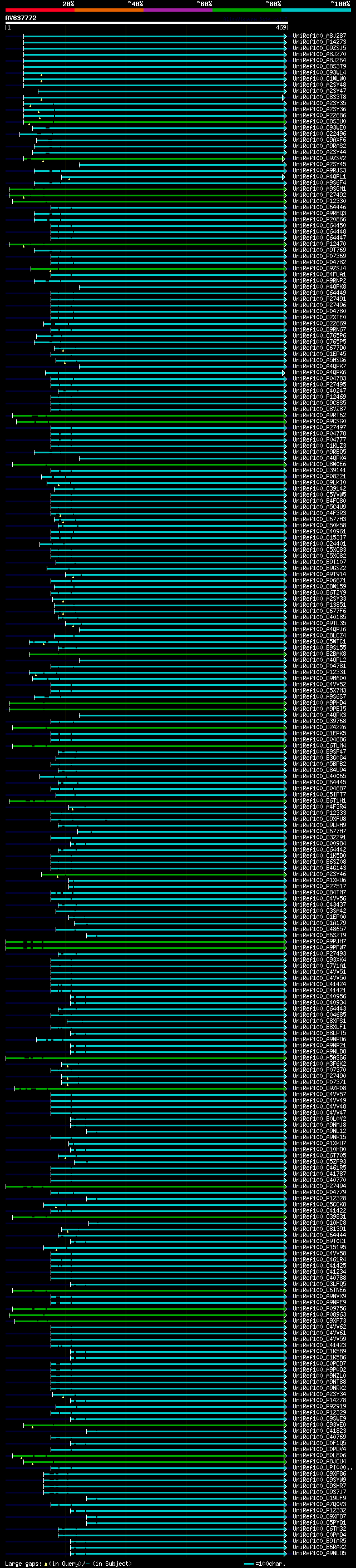
Task: Select hit UniRef100_A8J270
Action: (319, 54)
